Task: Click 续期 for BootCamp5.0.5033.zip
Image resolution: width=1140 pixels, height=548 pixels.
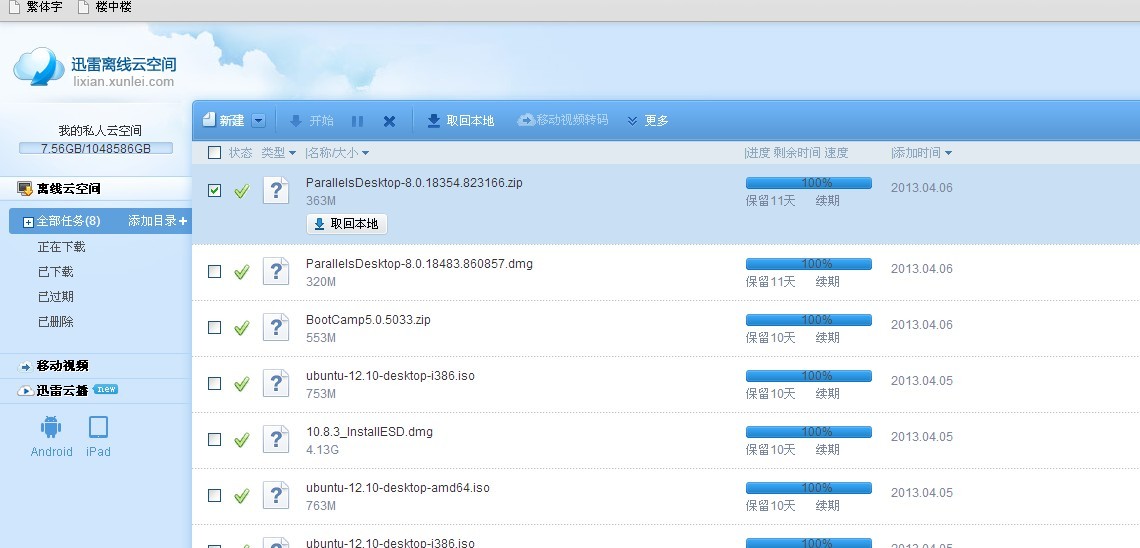Action: pyautogui.click(x=827, y=337)
